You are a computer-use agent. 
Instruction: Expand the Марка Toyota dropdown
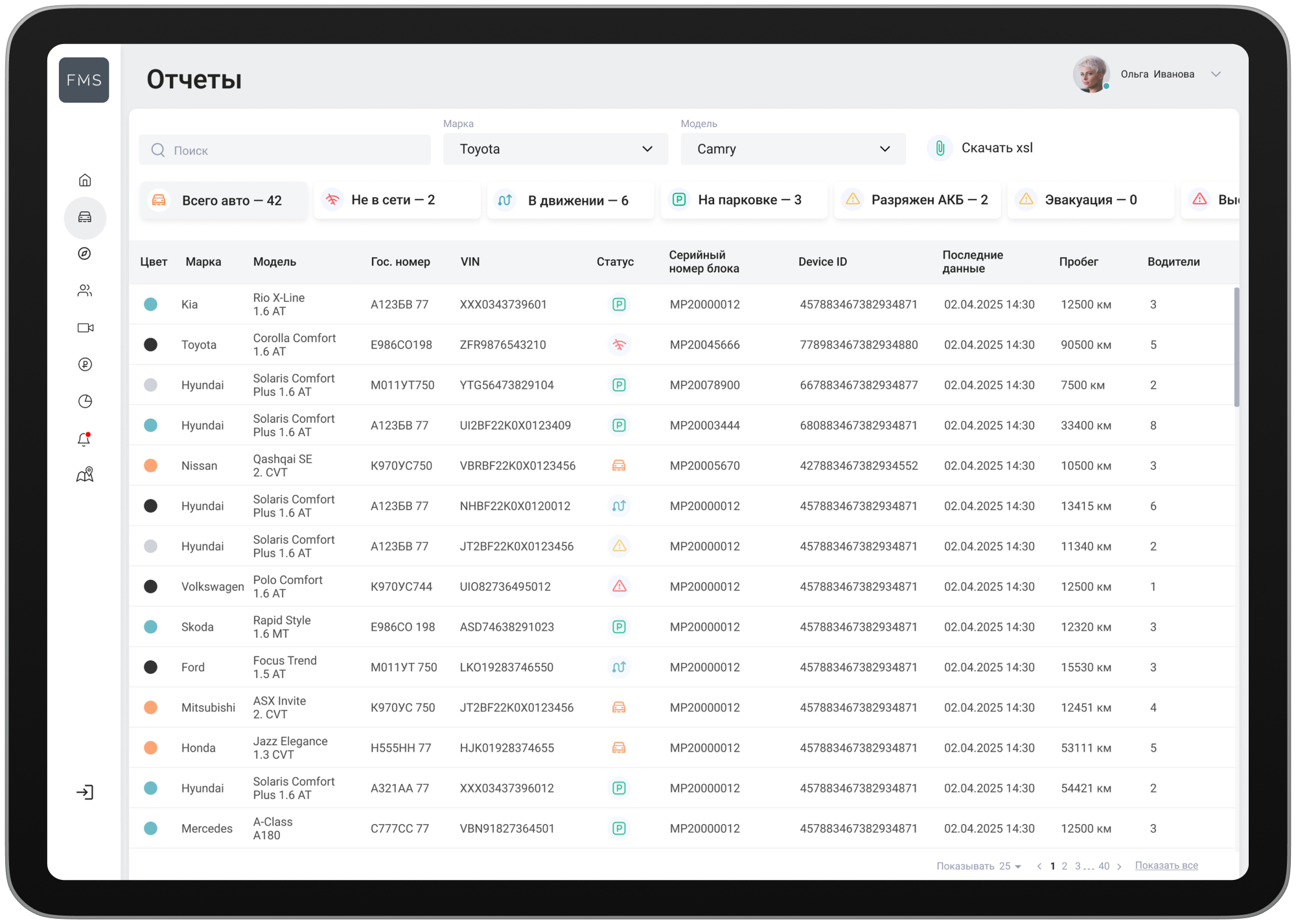(555, 149)
